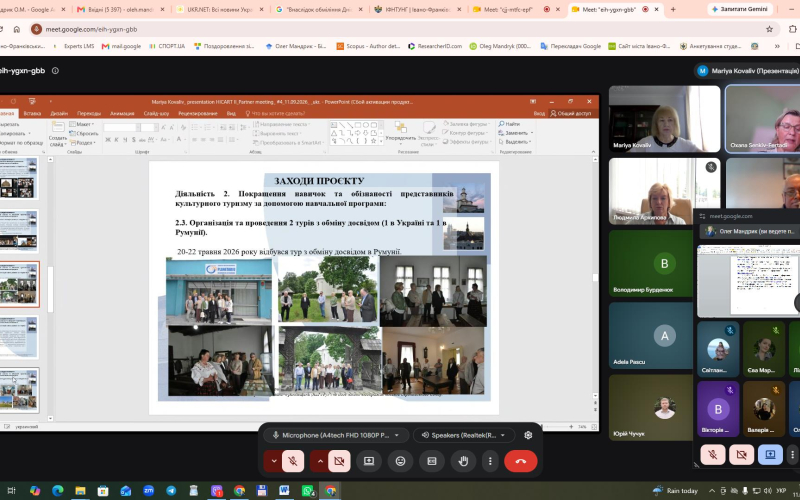Open the ResearcherID.com bookmark
This screenshot has height=500, width=800.
click(x=435, y=46)
